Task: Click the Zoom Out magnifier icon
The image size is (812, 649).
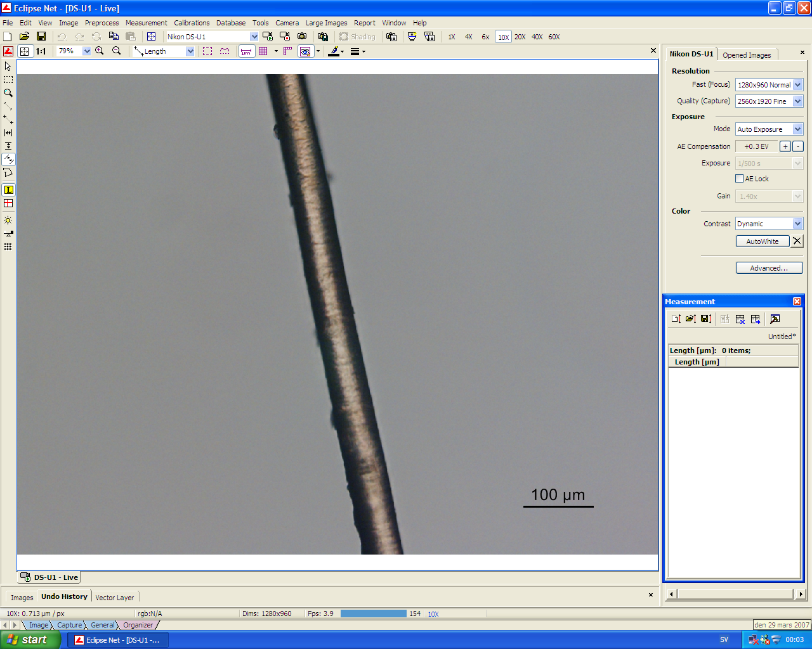Action: pyautogui.click(x=117, y=51)
